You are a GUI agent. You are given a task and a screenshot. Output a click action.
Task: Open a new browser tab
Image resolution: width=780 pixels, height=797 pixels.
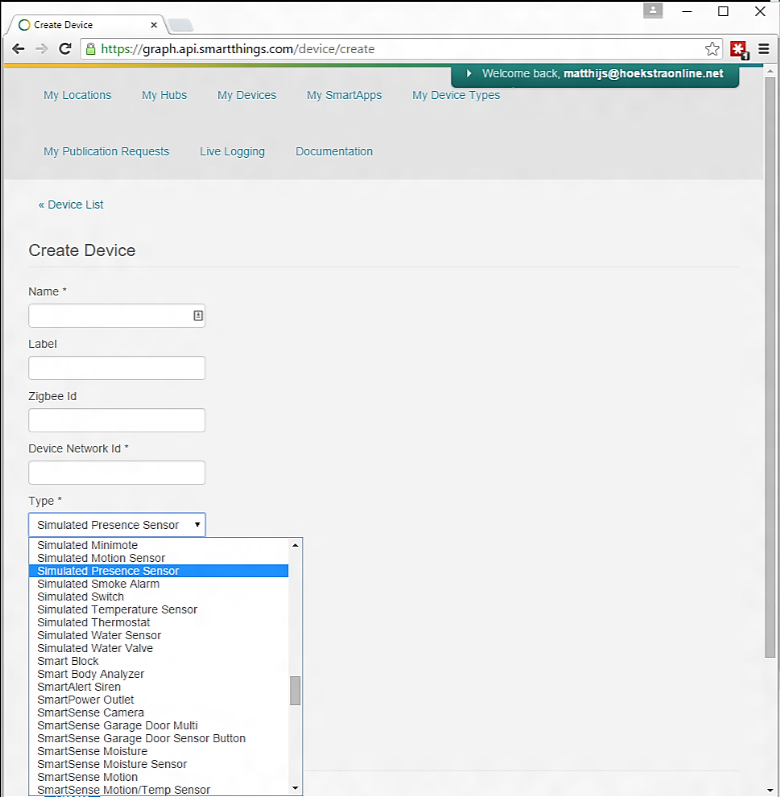coord(180,24)
